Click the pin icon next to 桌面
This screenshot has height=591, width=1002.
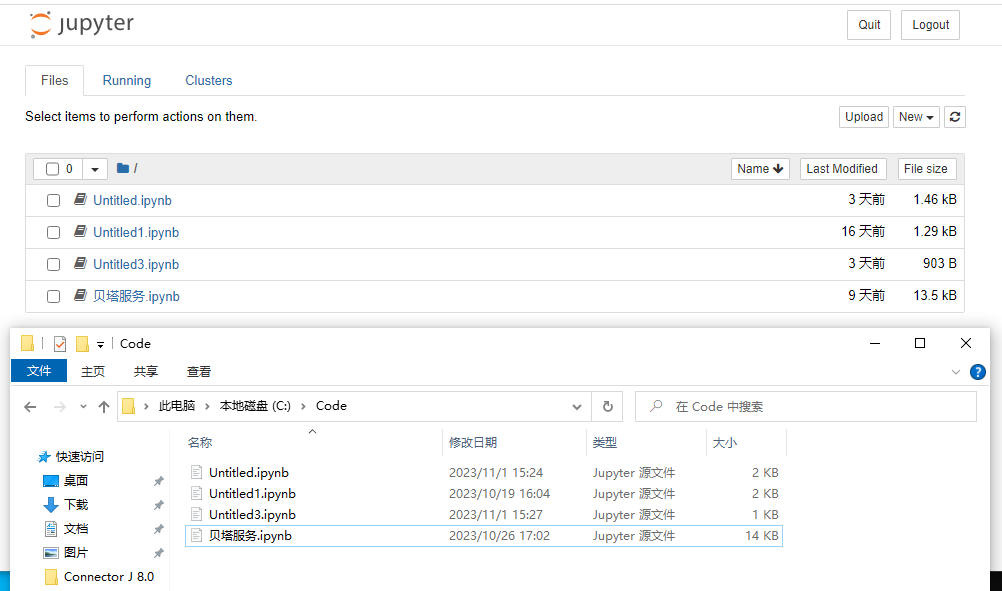[x=158, y=480]
